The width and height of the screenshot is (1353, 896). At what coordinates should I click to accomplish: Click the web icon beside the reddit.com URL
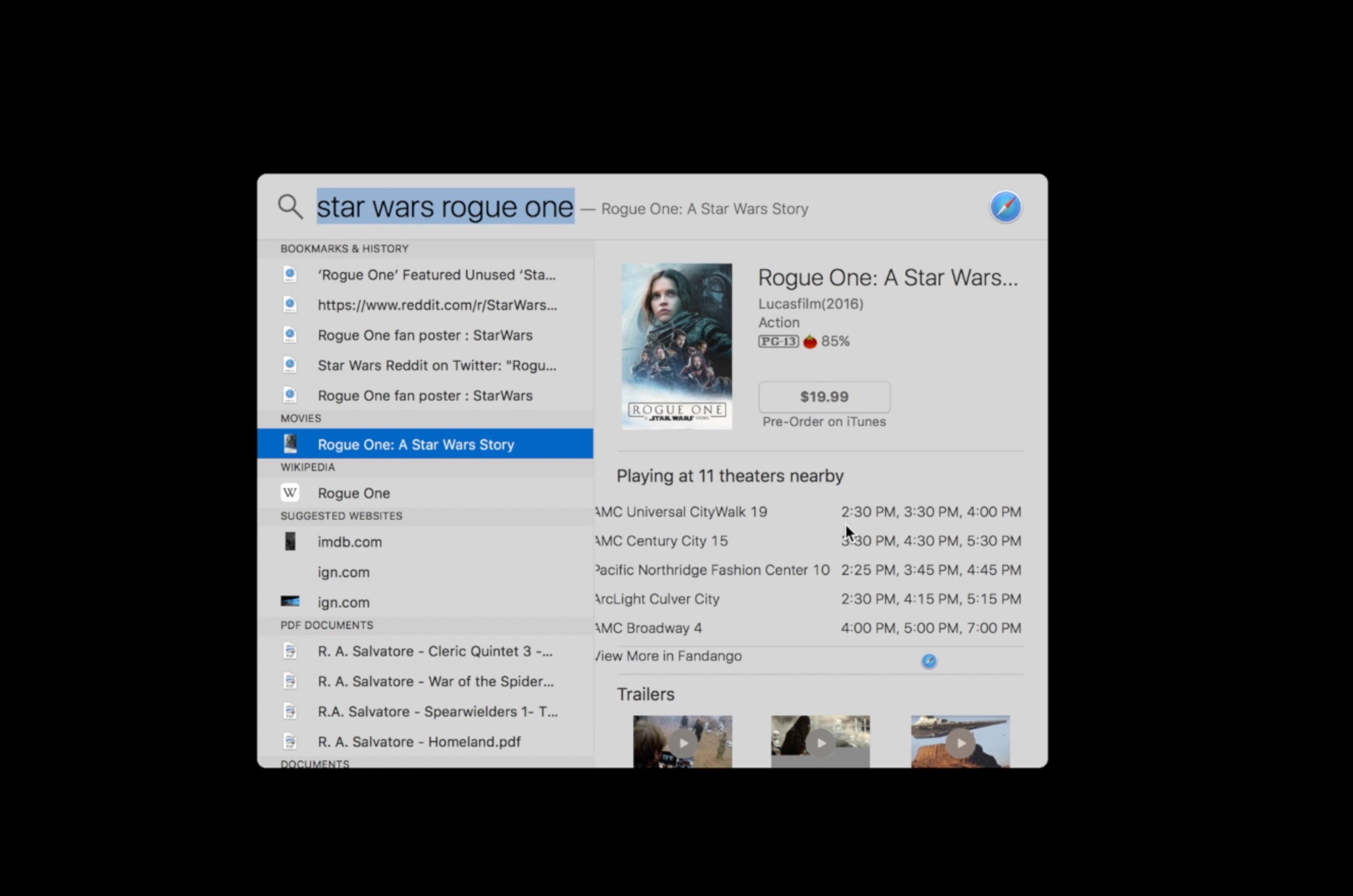click(290, 304)
